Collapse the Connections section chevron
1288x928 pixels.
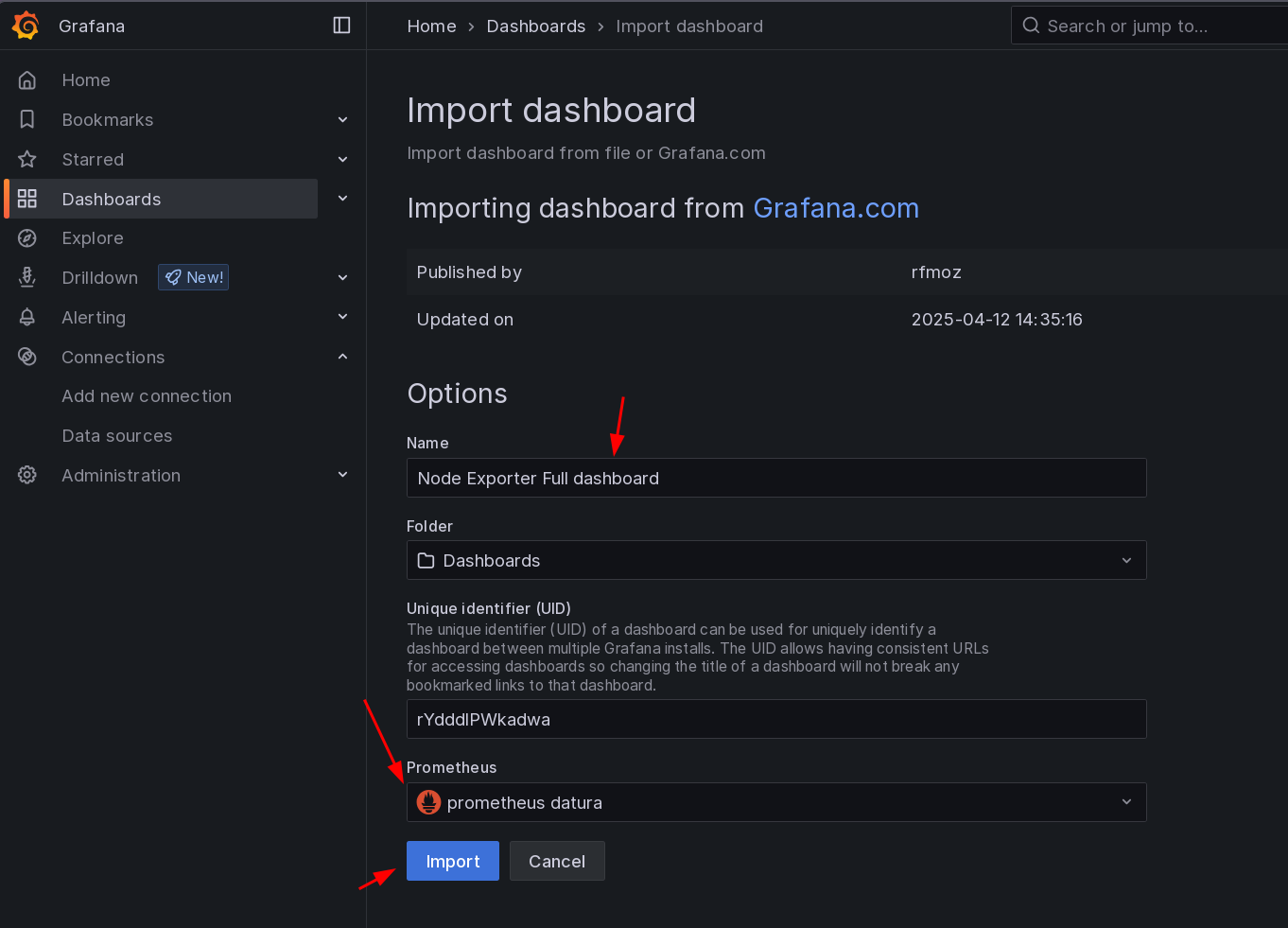[x=342, y=357]
